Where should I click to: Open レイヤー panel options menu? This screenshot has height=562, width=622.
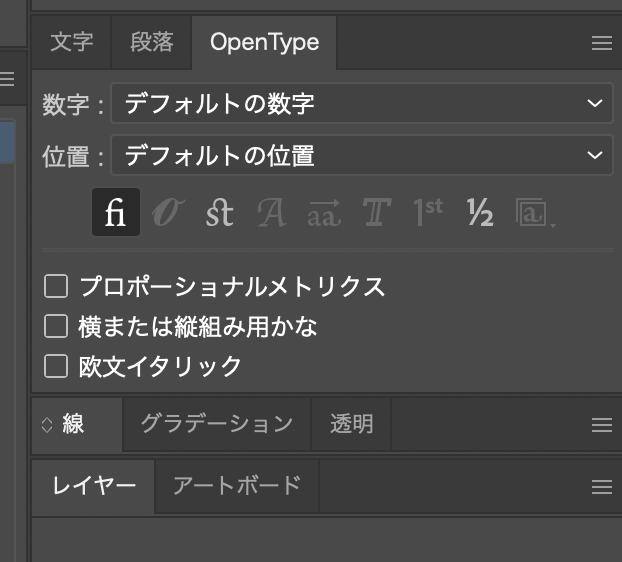(601, 487)
